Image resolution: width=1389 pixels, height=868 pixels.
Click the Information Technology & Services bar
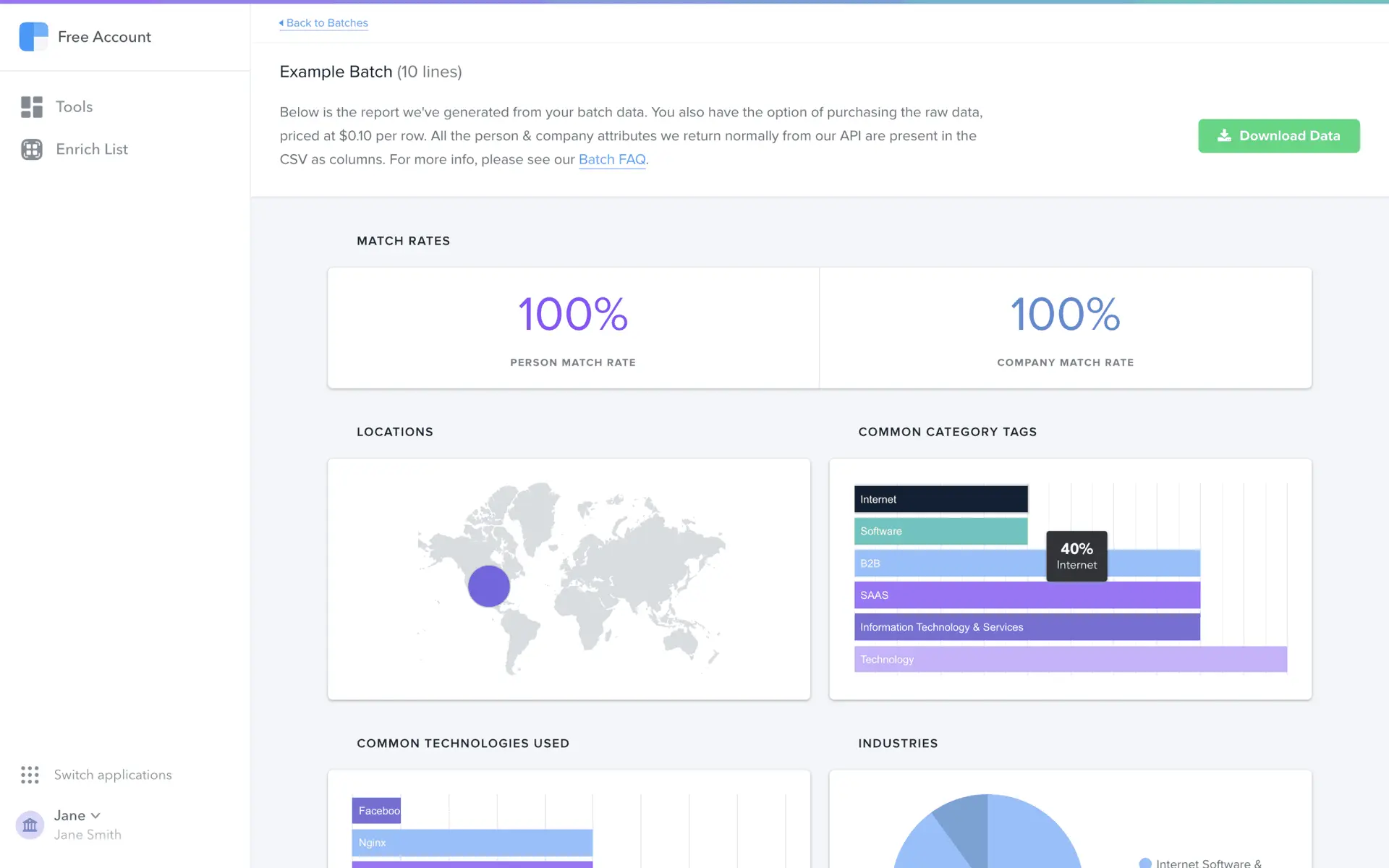(x=1027, y=627)
